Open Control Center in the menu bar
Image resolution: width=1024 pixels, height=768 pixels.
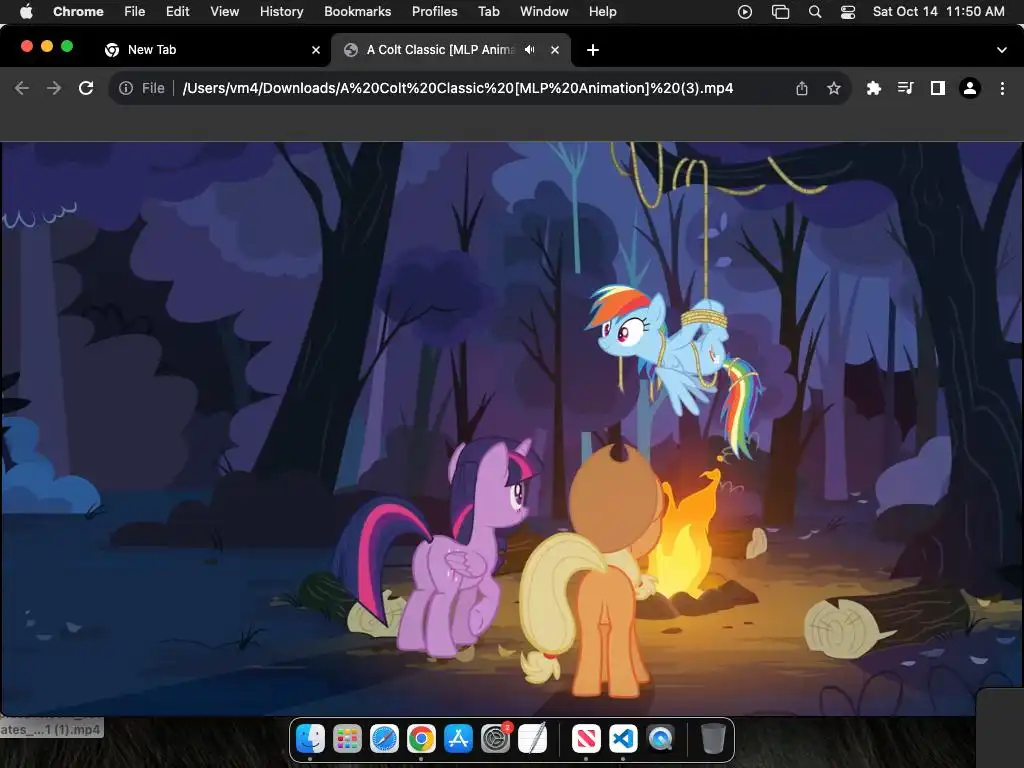pyautogui.click(x=848, y=12)
